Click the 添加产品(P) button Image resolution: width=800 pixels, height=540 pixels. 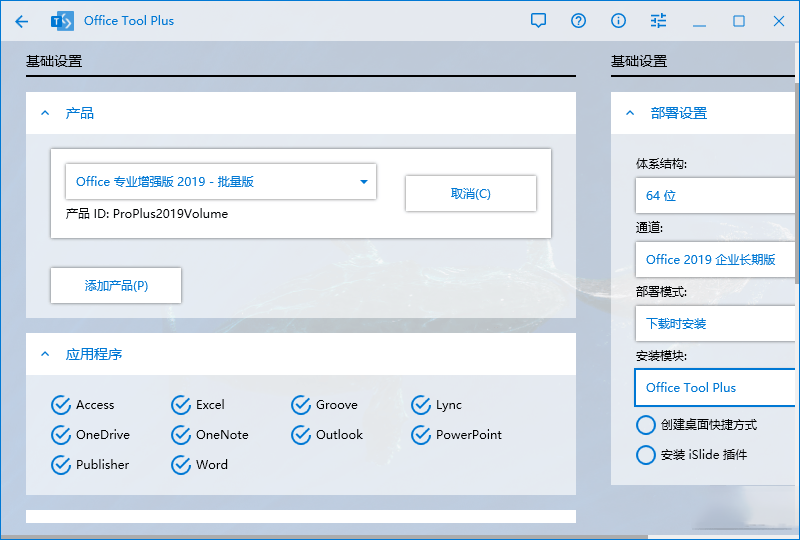[116, 285]
